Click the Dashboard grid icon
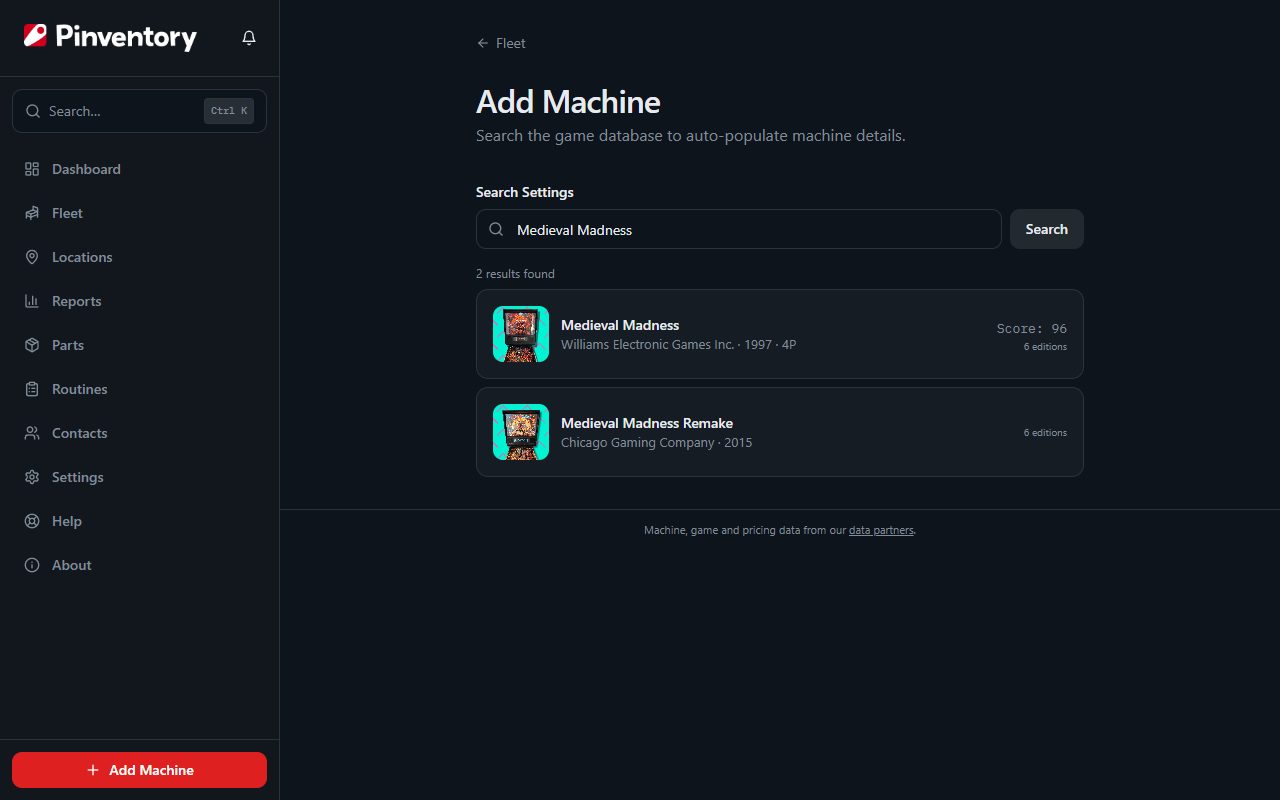The height and width of the screenshot is (800, 1280). click(32, 169)
